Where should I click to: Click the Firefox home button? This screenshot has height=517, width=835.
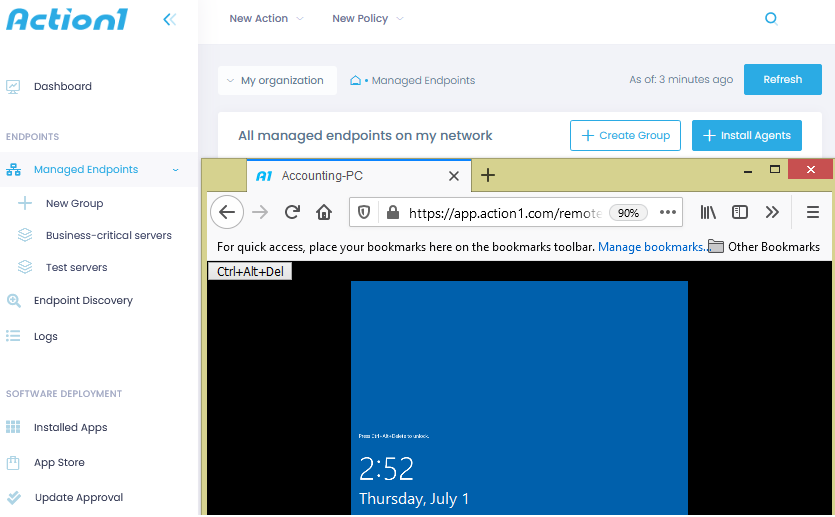[x=324, y=212]
